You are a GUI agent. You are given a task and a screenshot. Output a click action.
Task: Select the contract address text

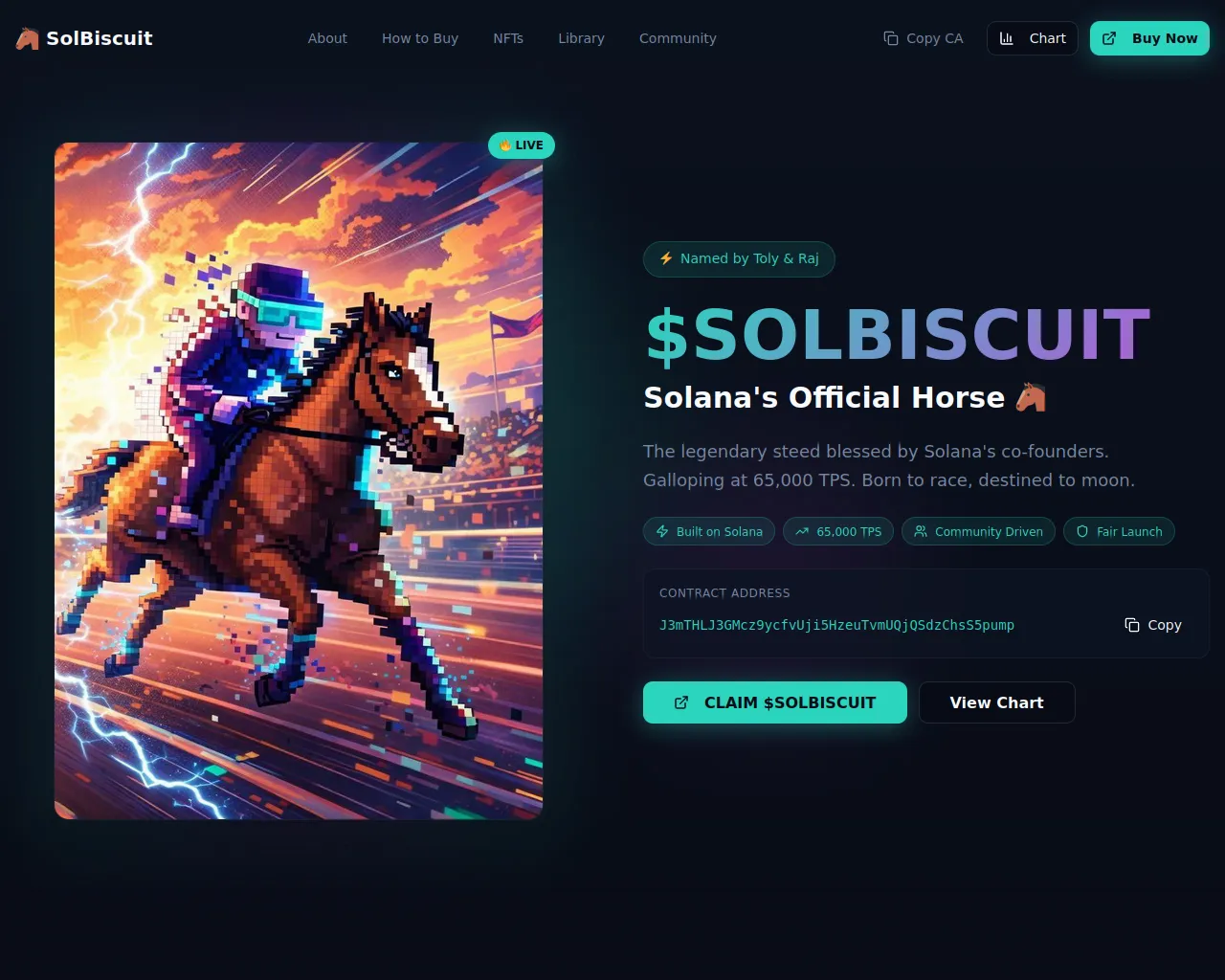pyautogui.click(x=836, y=625)
